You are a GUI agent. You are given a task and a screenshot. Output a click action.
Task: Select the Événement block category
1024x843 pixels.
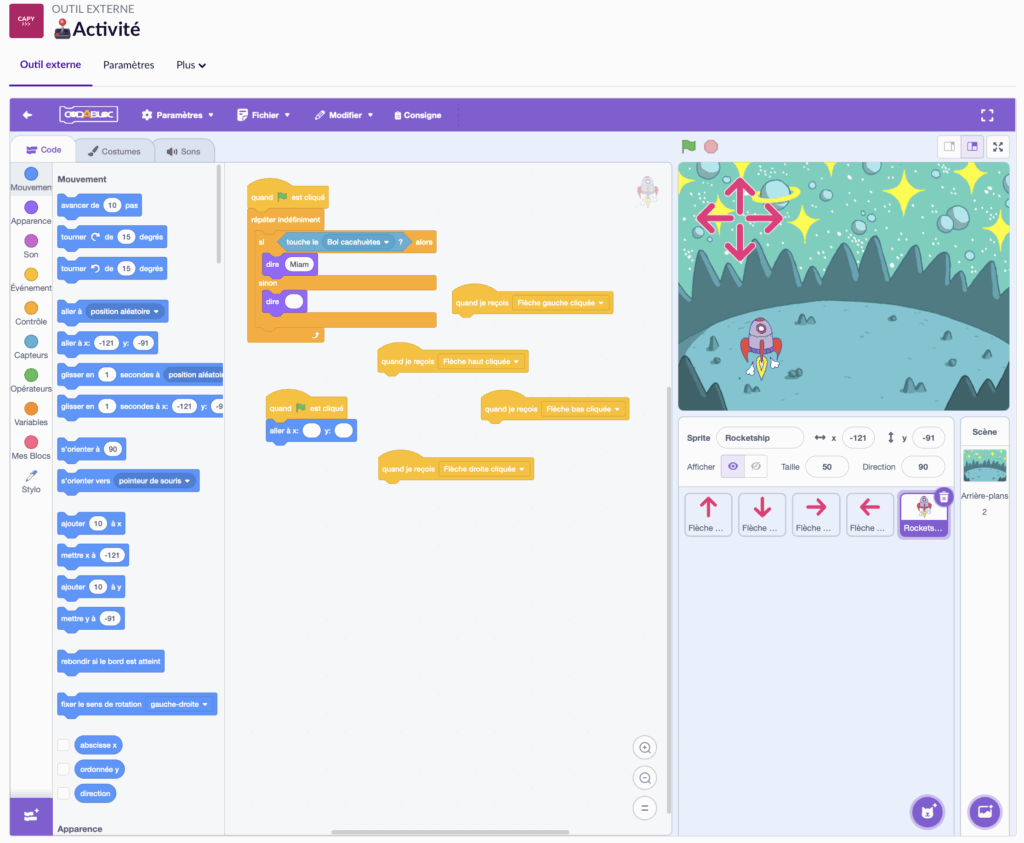[31, 279]
